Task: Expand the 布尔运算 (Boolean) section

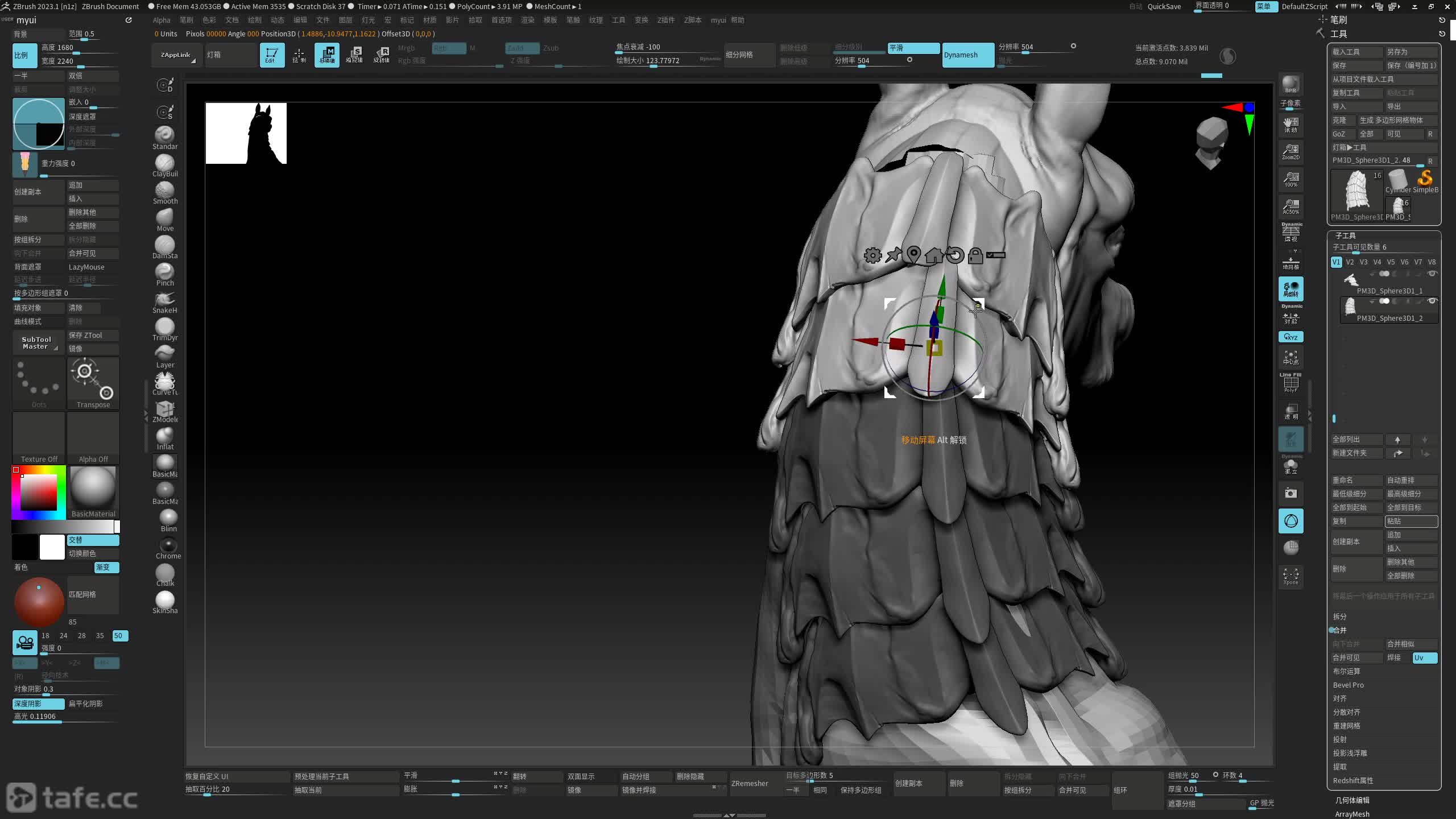Action: point(1346,671)
